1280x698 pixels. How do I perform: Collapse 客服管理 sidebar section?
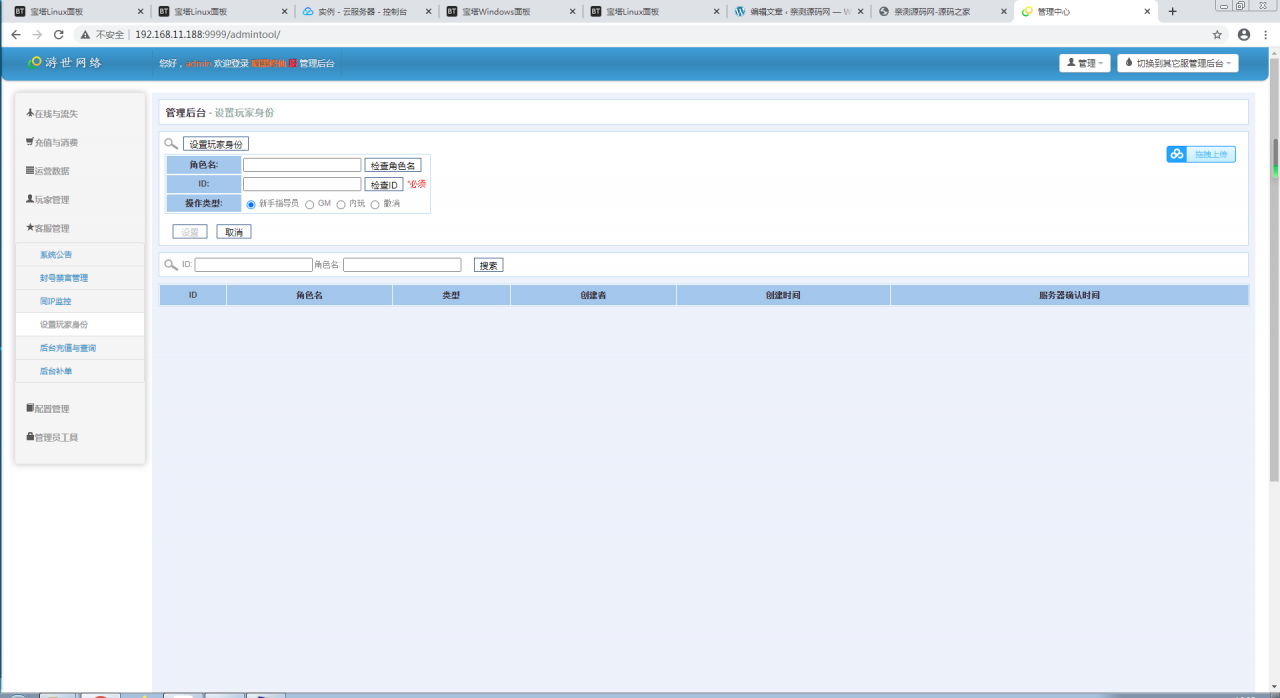click(x=48, y=228)
